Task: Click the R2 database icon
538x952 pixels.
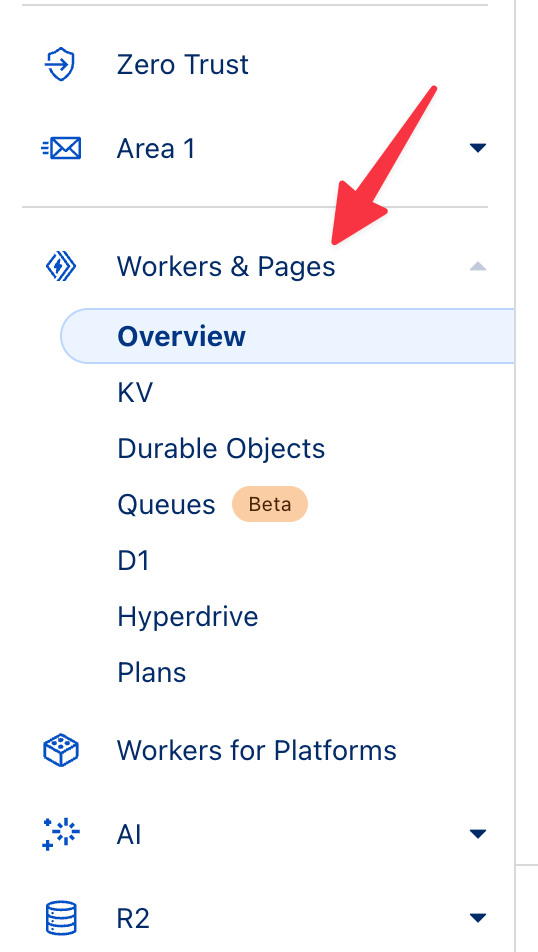Action: [x=61, y=918]
